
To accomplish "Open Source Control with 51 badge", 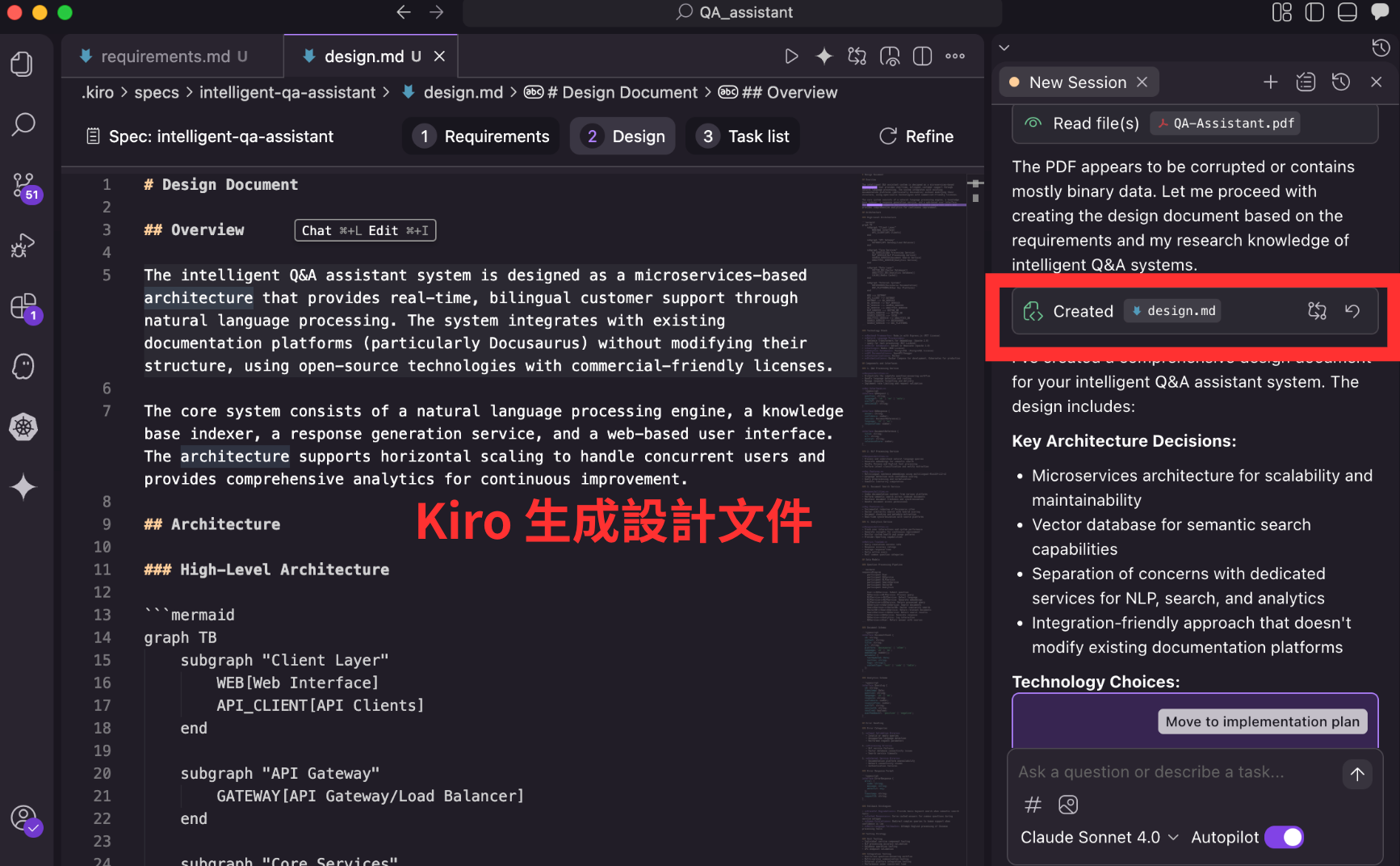I will [24, 186].
